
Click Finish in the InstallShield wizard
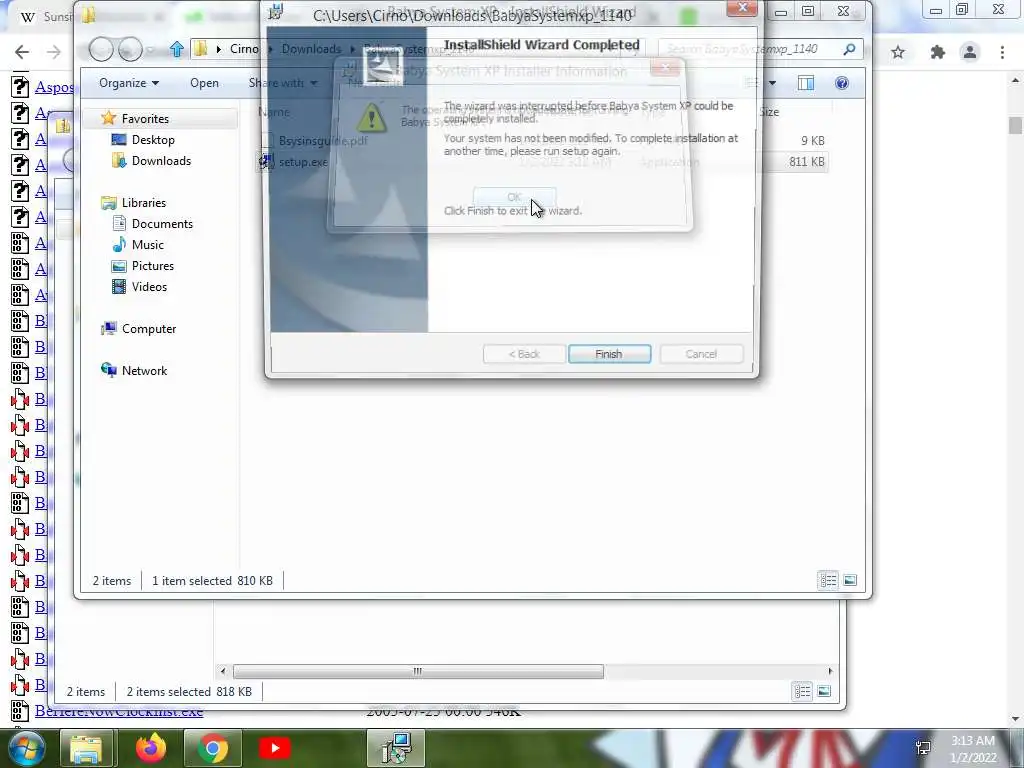pyautogui.click(x=609, y=354)
